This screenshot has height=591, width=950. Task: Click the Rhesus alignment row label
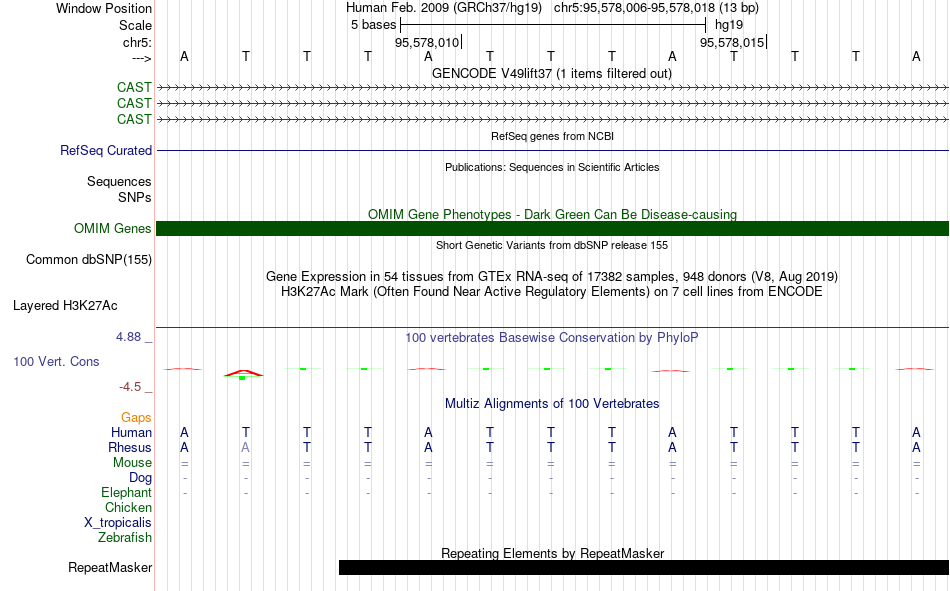[130, 447]
